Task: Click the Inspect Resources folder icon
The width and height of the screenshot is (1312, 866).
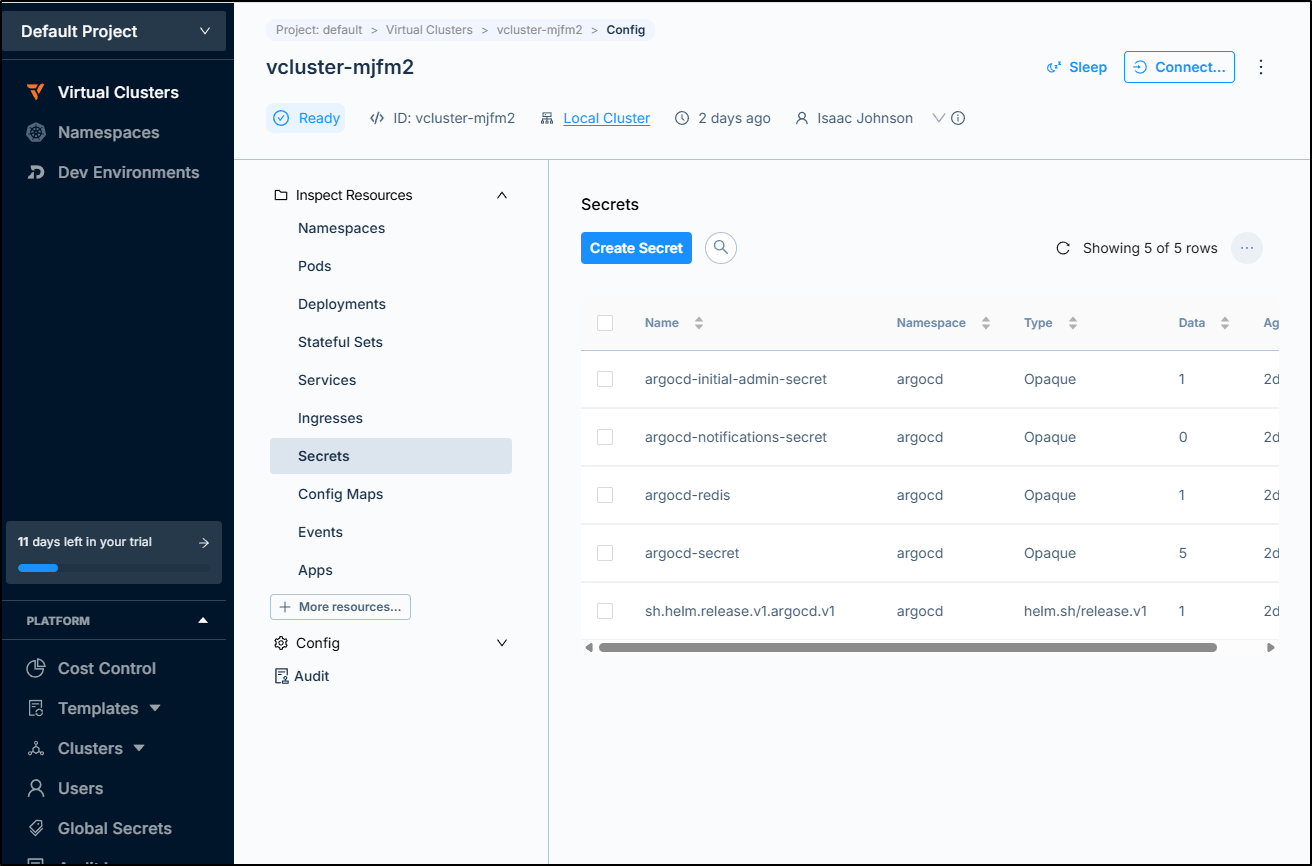Action: click(x=281, y=195)
